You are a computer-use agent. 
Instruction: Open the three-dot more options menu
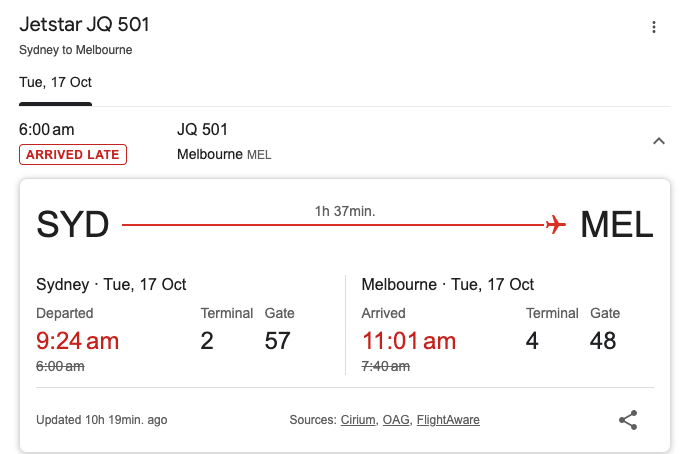tap(654, 27)
